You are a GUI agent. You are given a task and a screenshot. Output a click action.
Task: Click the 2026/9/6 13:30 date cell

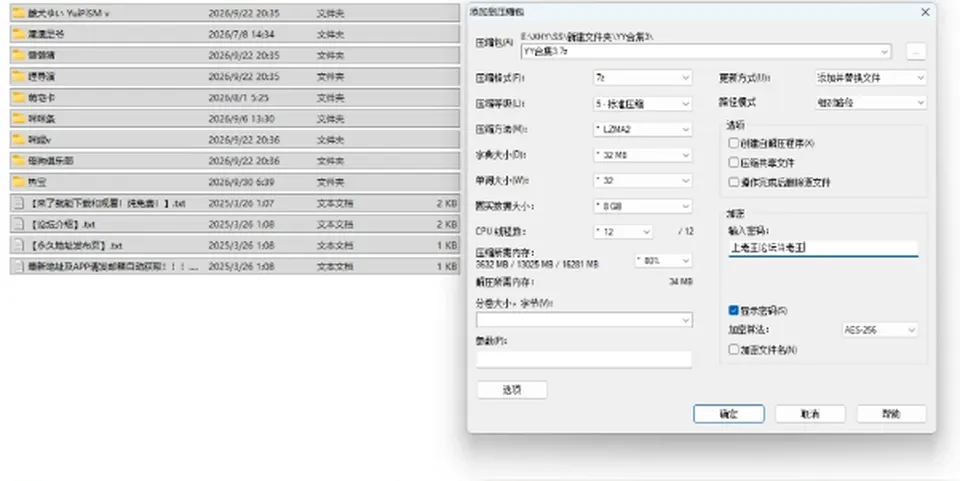(x=241, y=118)
